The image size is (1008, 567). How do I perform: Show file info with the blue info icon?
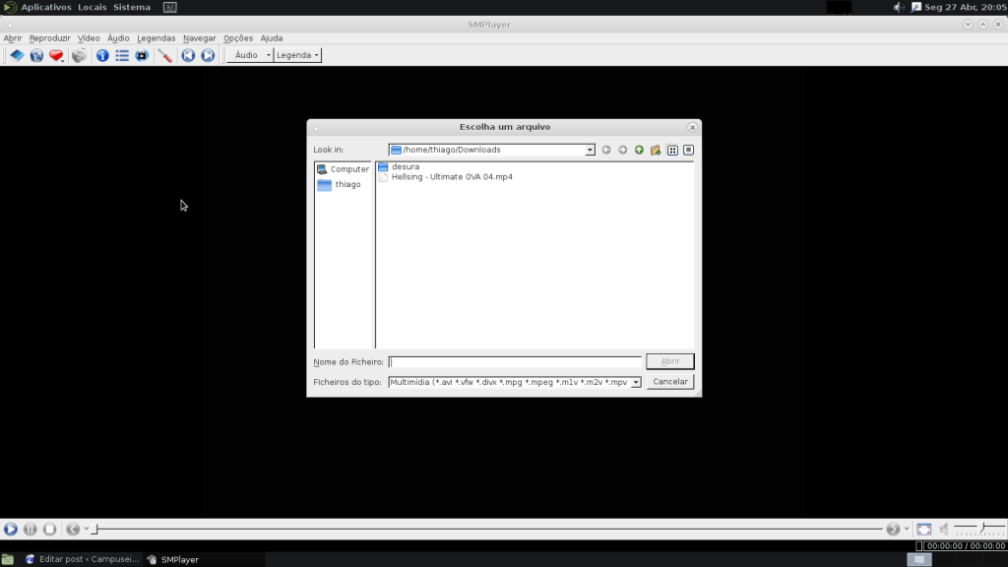pos(102,56)
